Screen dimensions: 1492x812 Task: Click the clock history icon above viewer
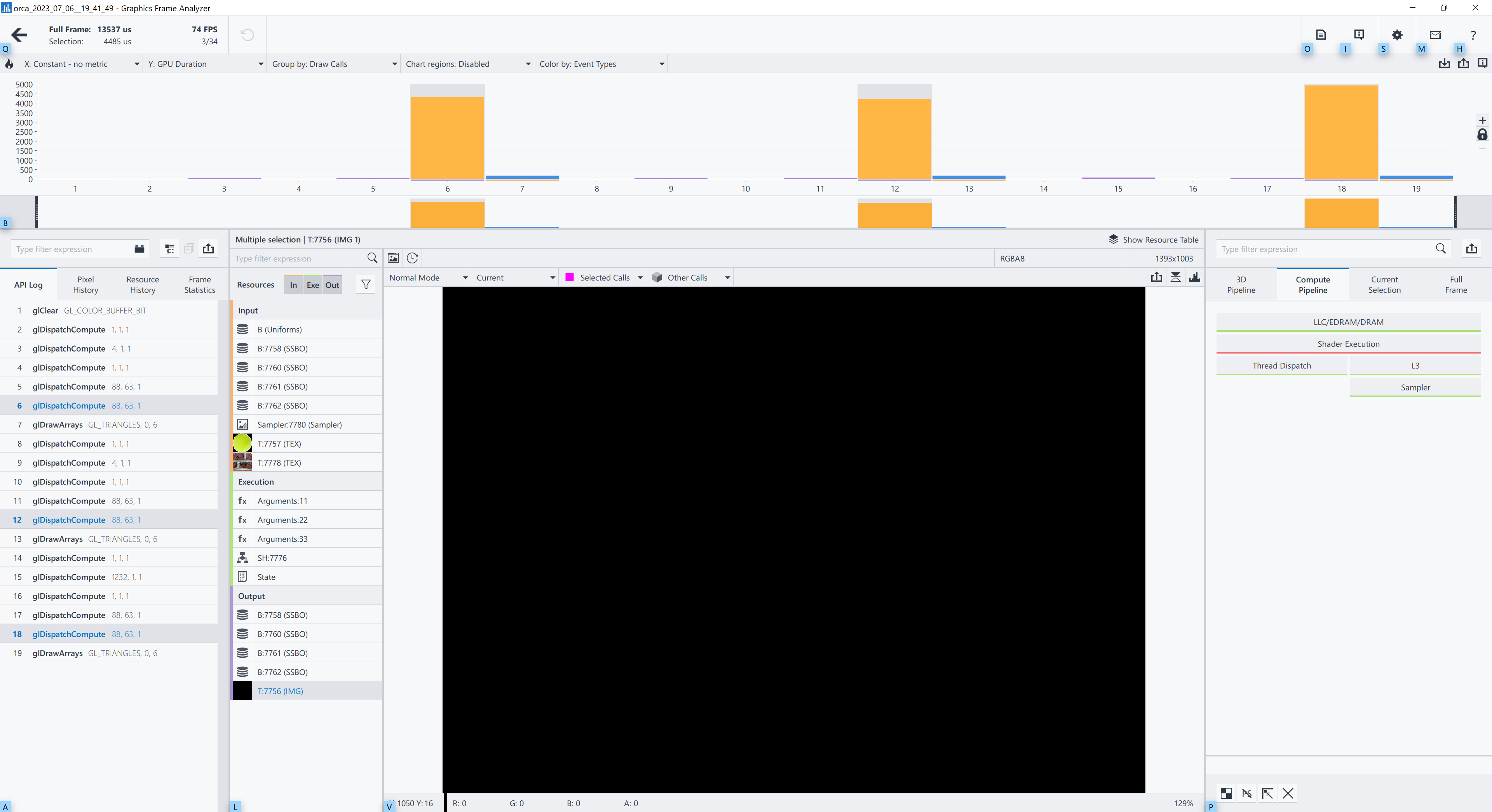coord(412,258)
